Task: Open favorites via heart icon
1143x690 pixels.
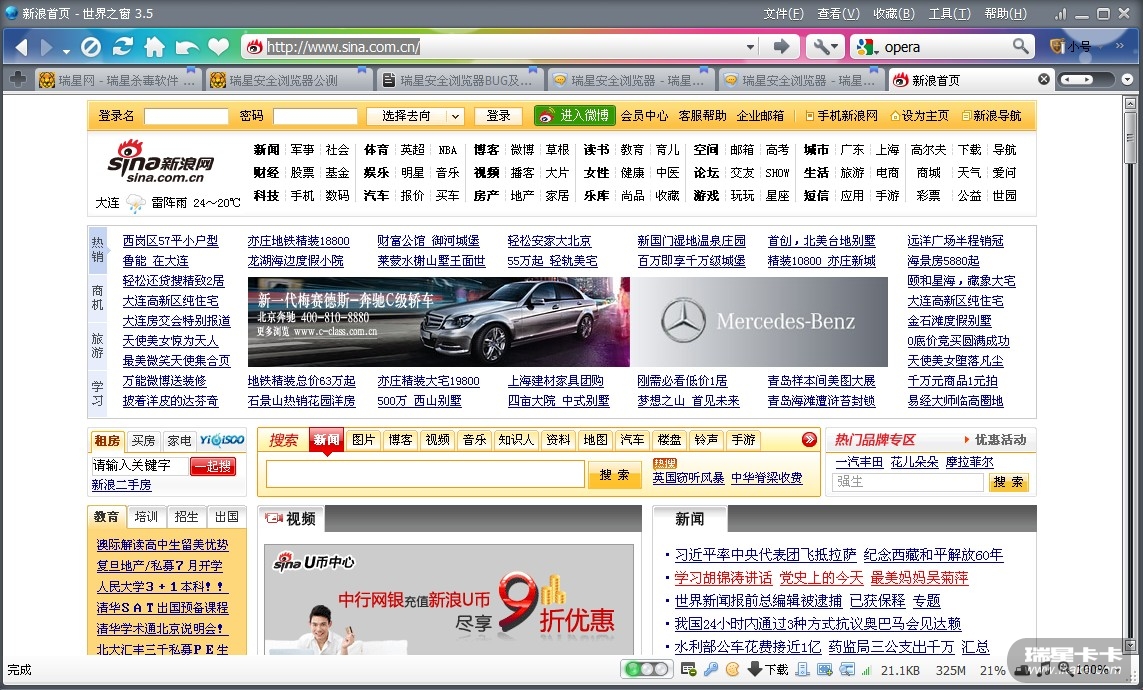Action: pyautogui.click(x=219, y=47)
